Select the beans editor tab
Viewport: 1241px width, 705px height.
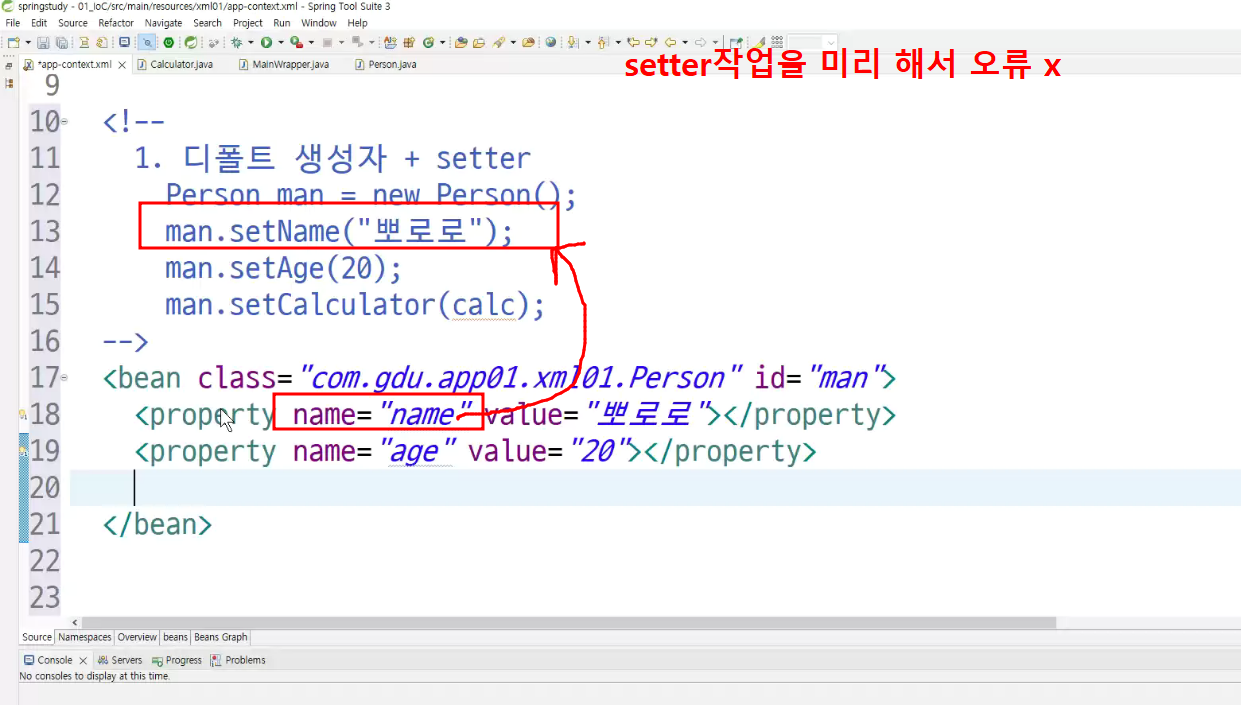[175, 637]
